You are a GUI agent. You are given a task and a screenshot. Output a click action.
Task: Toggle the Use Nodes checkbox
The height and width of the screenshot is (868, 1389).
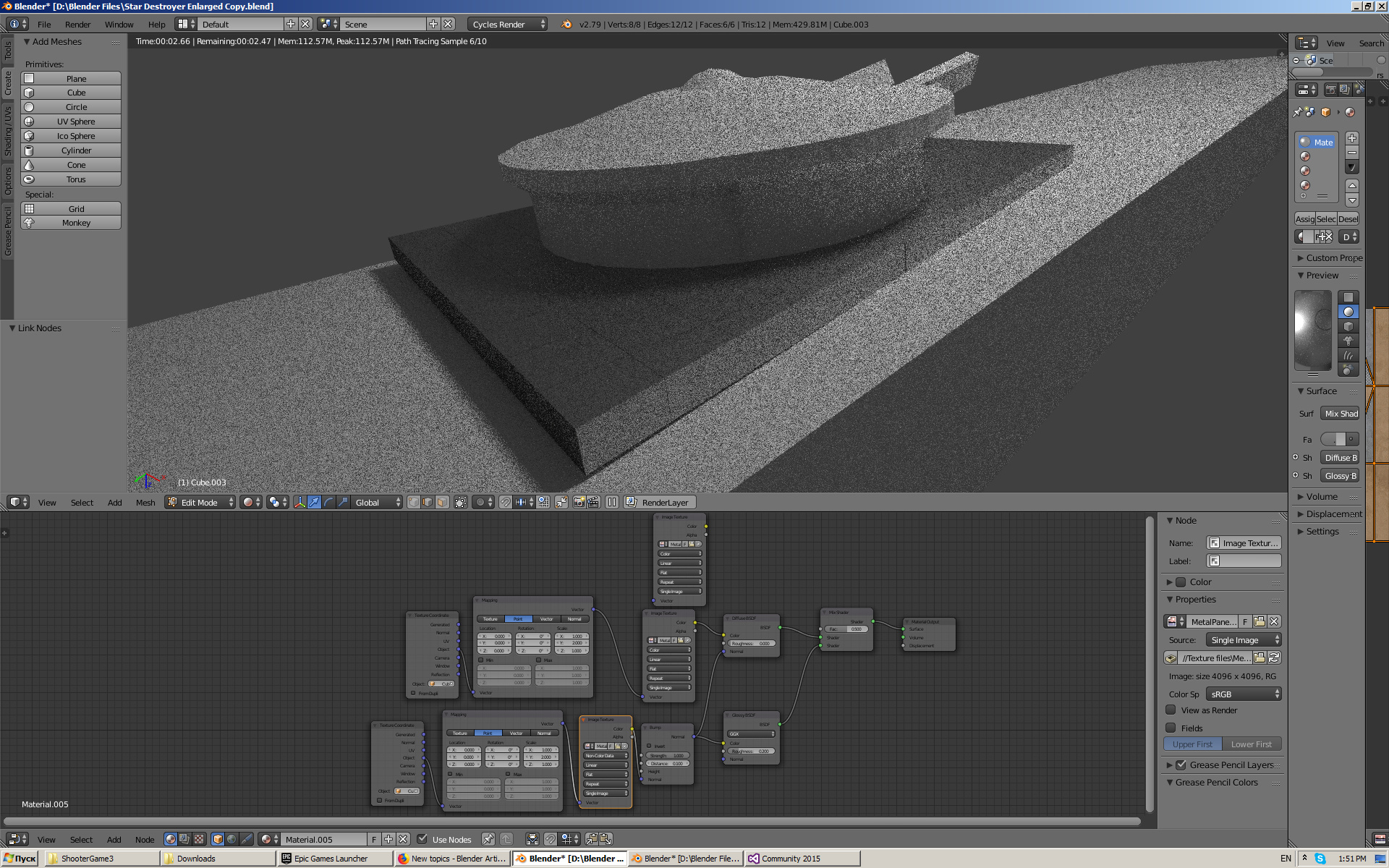point(422,839)
